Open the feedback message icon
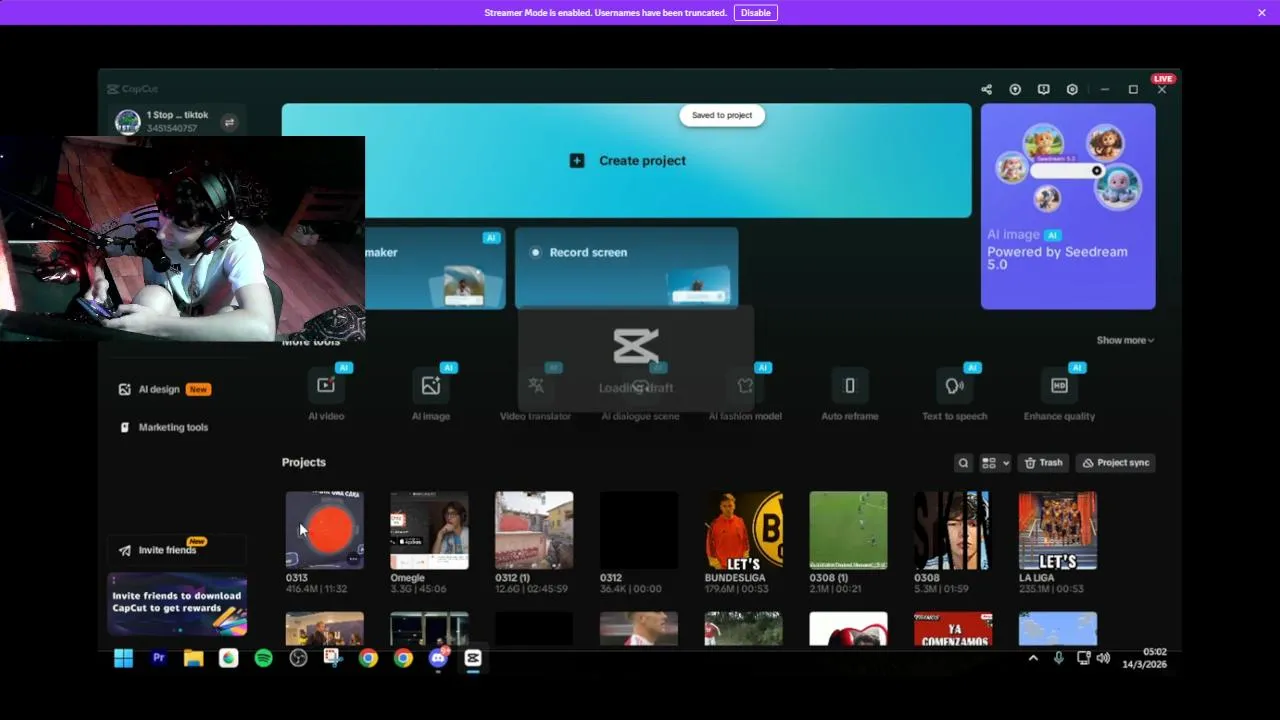Viewport: 1280px width, 720px height. pos(1043,89)
